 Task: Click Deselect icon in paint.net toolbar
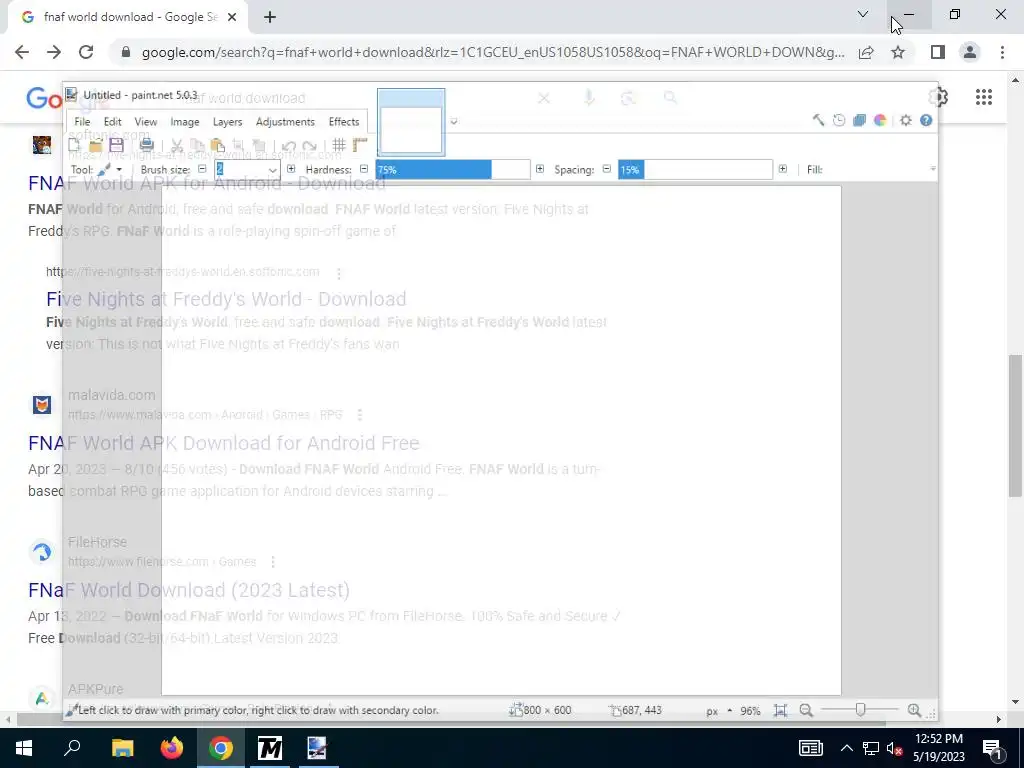(x=259, y=145)
